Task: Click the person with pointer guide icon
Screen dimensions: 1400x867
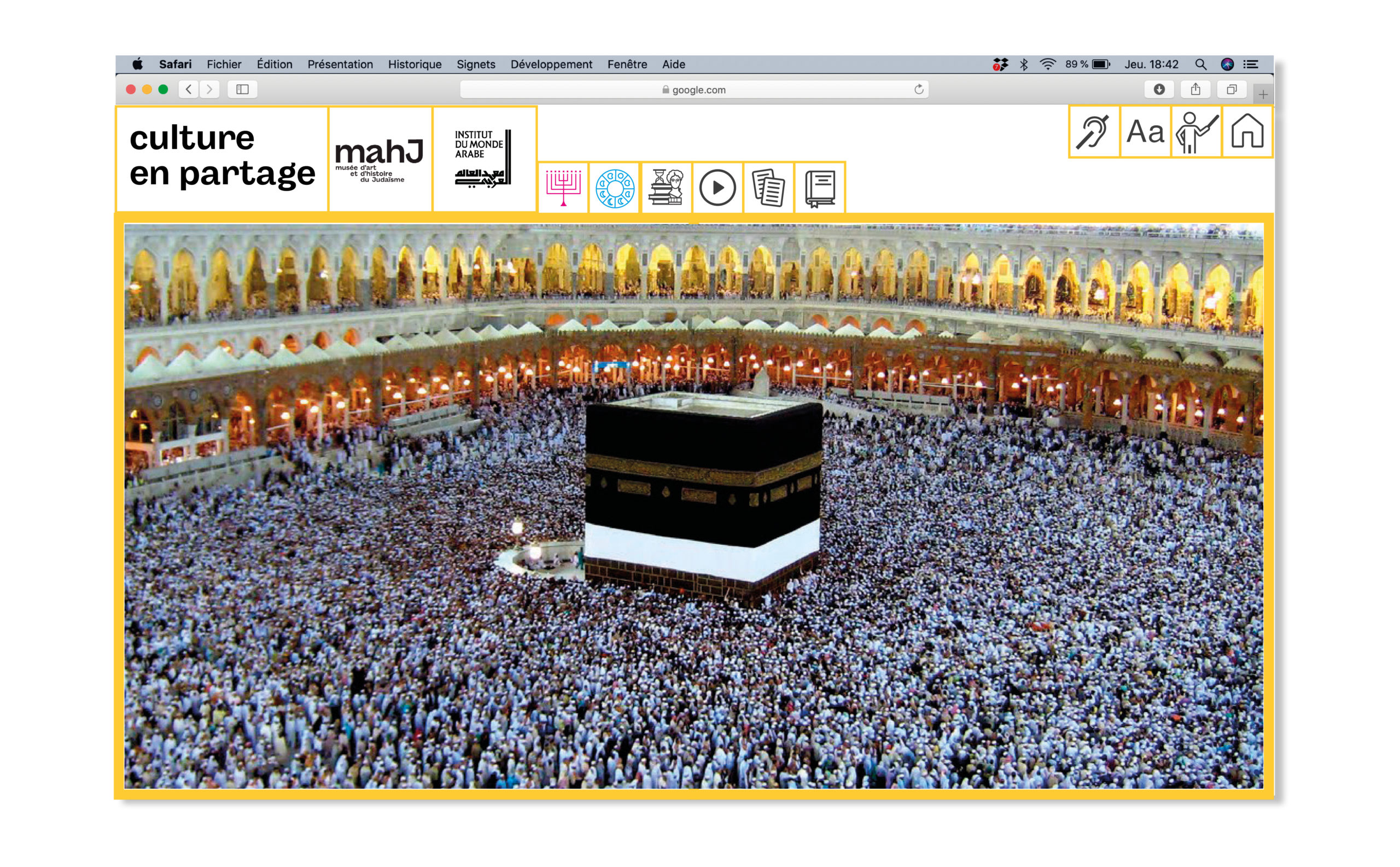Action: (x=1196, y=131)
